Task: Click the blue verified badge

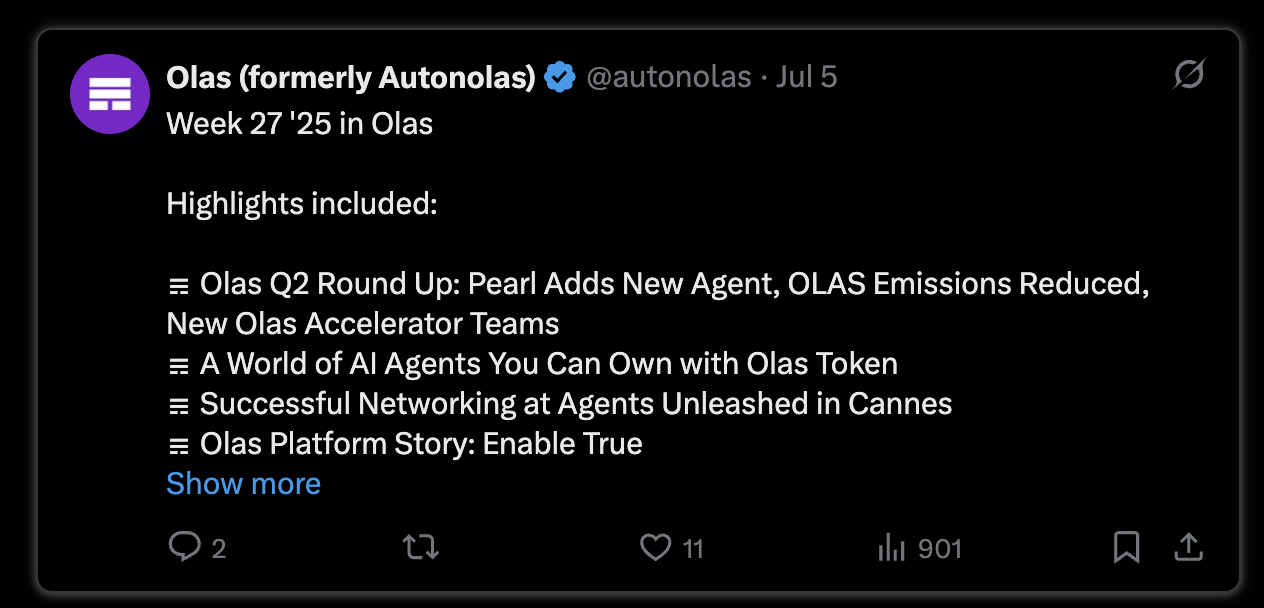Action: (560, 77)
